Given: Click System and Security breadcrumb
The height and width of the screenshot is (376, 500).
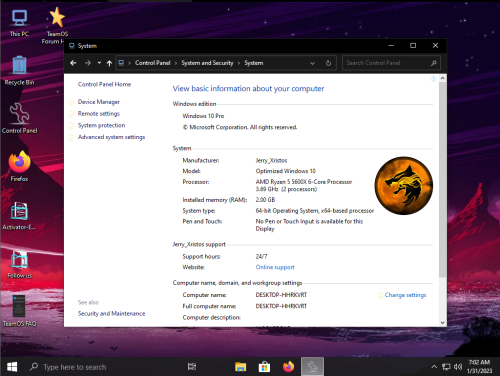Looking at the screenshot, I should point(207,63).
